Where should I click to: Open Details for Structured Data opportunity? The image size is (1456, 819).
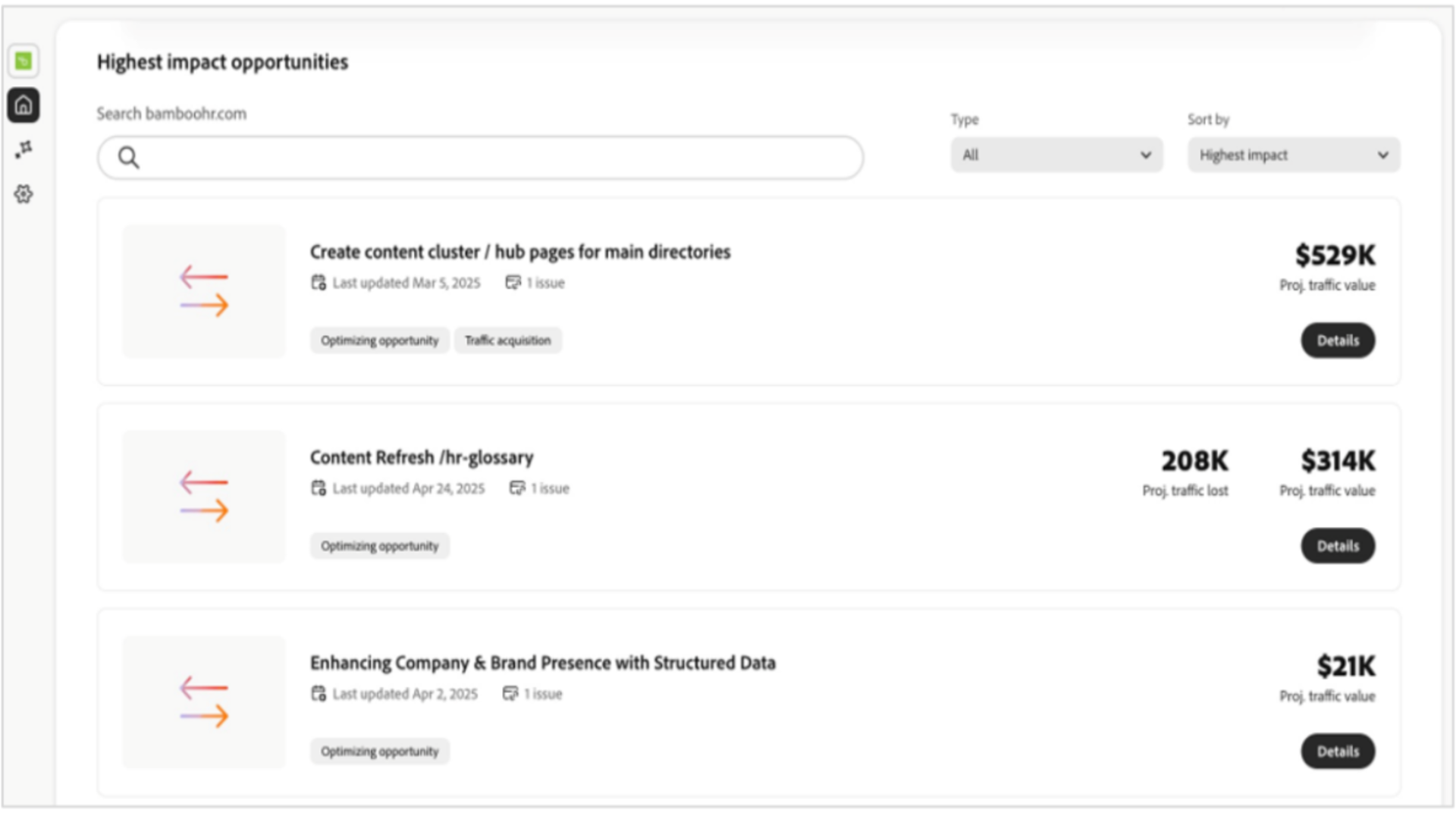pos(1337,752)
